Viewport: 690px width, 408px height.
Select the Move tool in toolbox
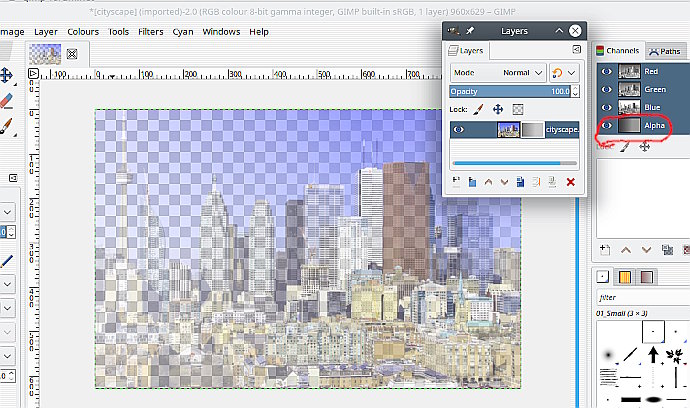pyautogui.click(x=6, y=75)
